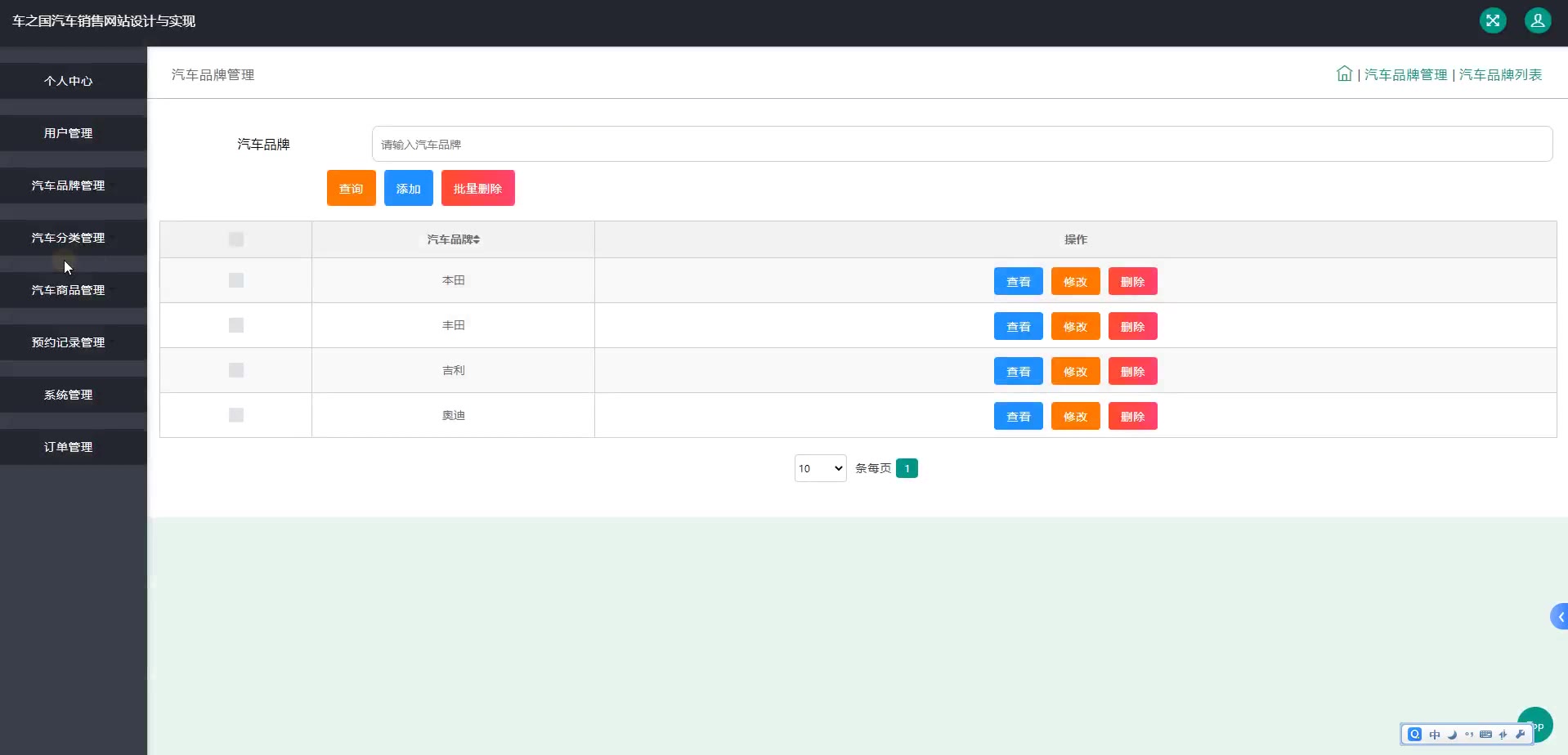Screen dimensions: 1568x755
Task: Click the IME punctuation mode icon
Action: click(x=1469, y=735)
